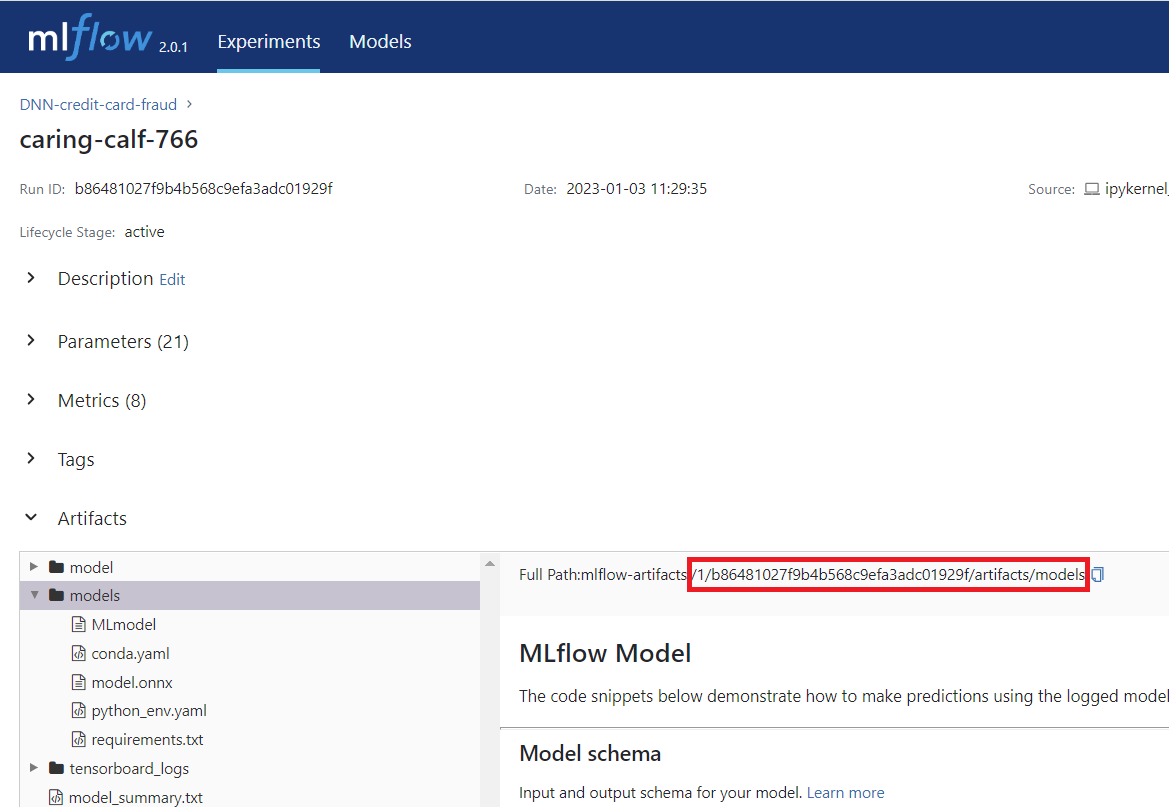
Task: Click the requirements.txt file icon
Action: (x=78, y=739)
